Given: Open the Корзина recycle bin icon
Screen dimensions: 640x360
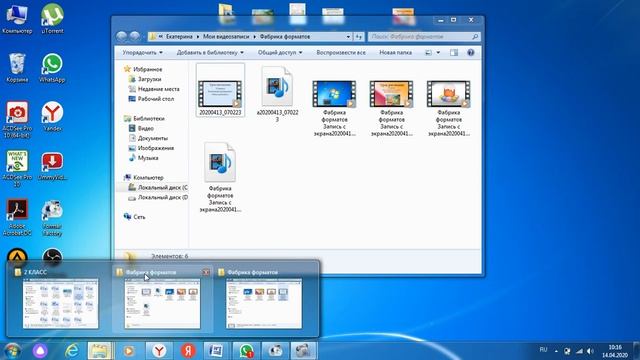Looking at the screenshot, I should click(x=17, y=68).
